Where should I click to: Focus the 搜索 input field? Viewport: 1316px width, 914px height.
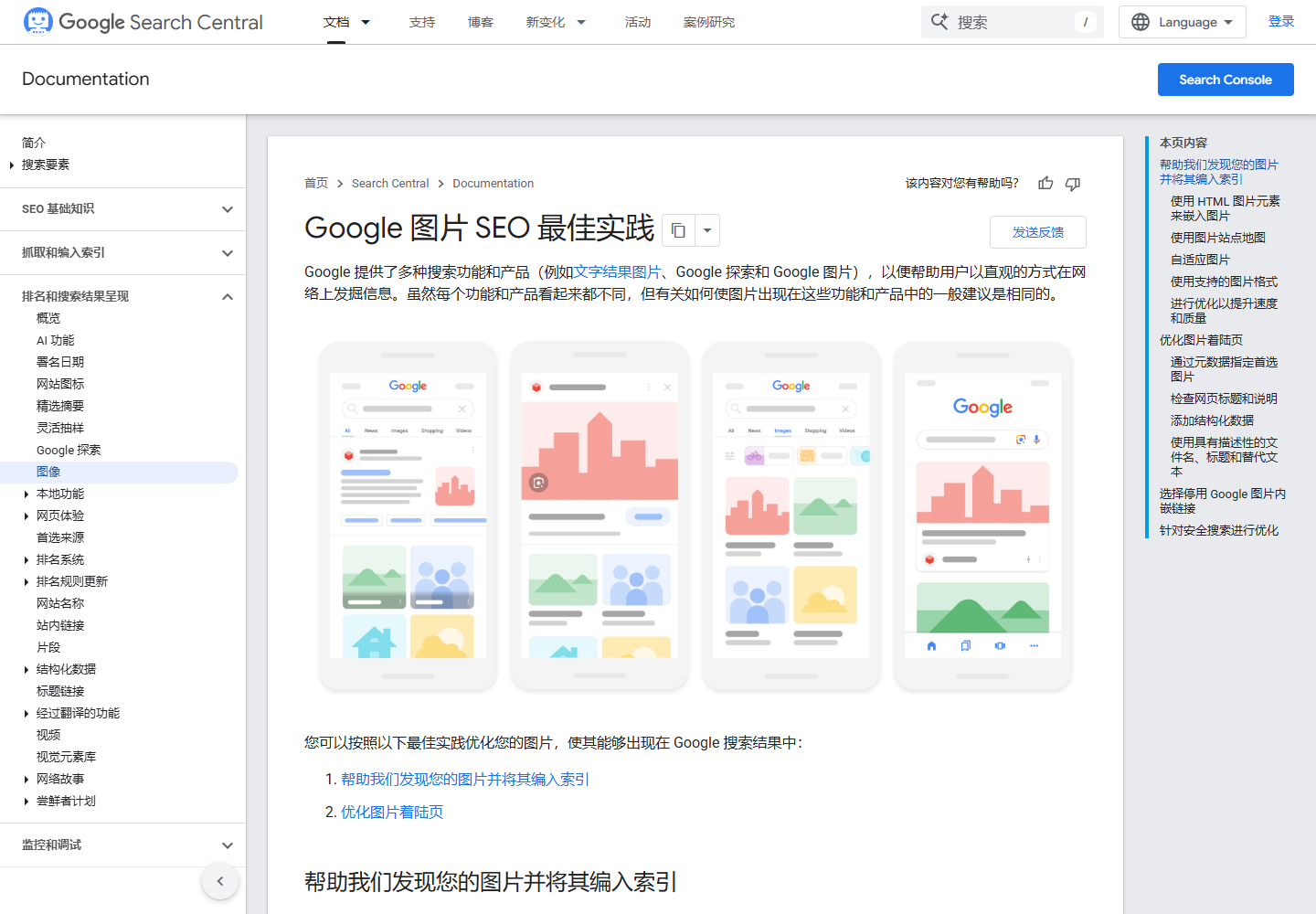pos(1013,22)
